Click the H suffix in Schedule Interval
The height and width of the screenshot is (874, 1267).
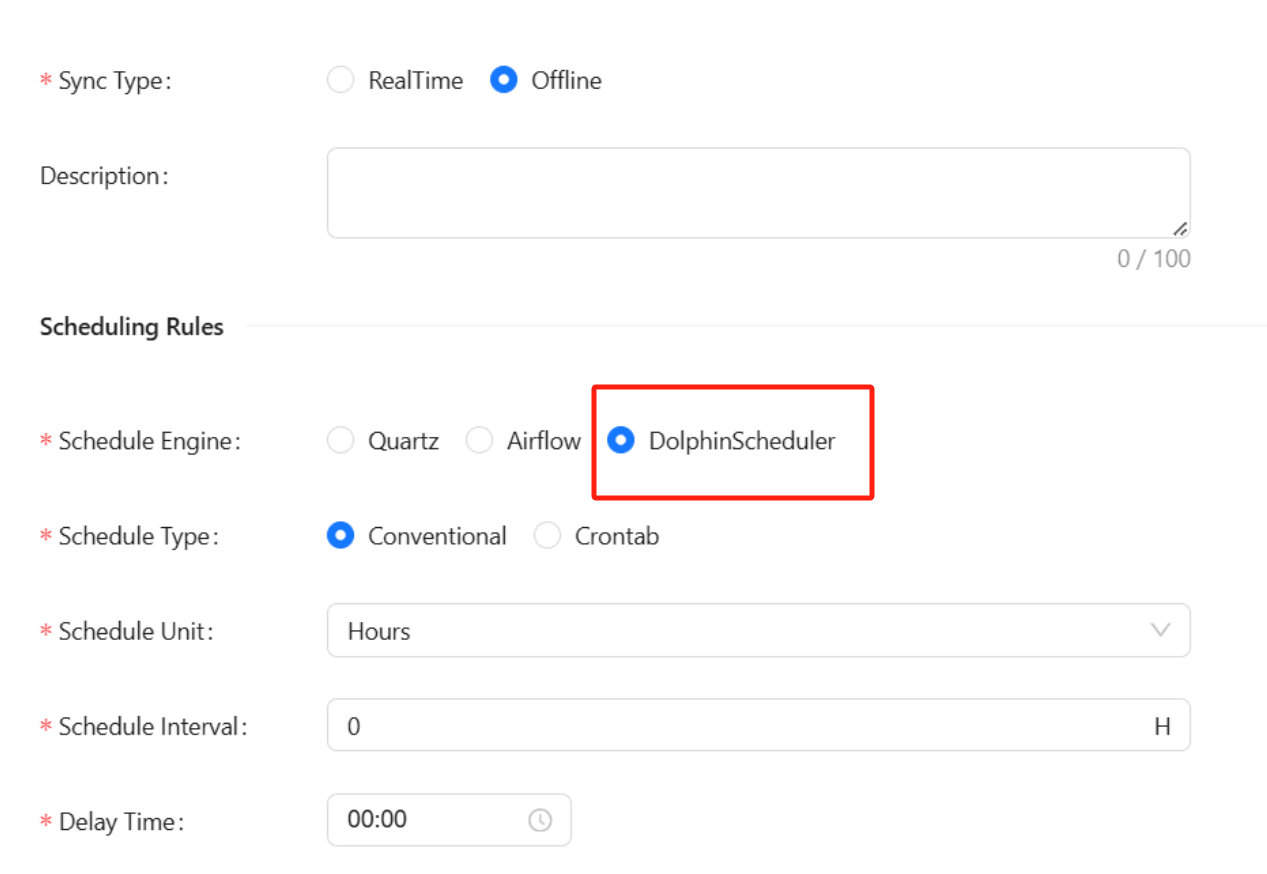coord(1162,726)
